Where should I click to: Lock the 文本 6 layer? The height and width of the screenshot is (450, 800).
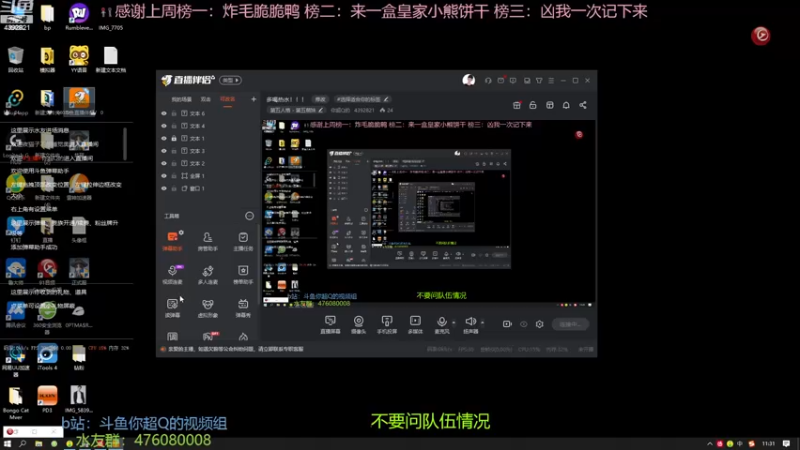point(174,113)
